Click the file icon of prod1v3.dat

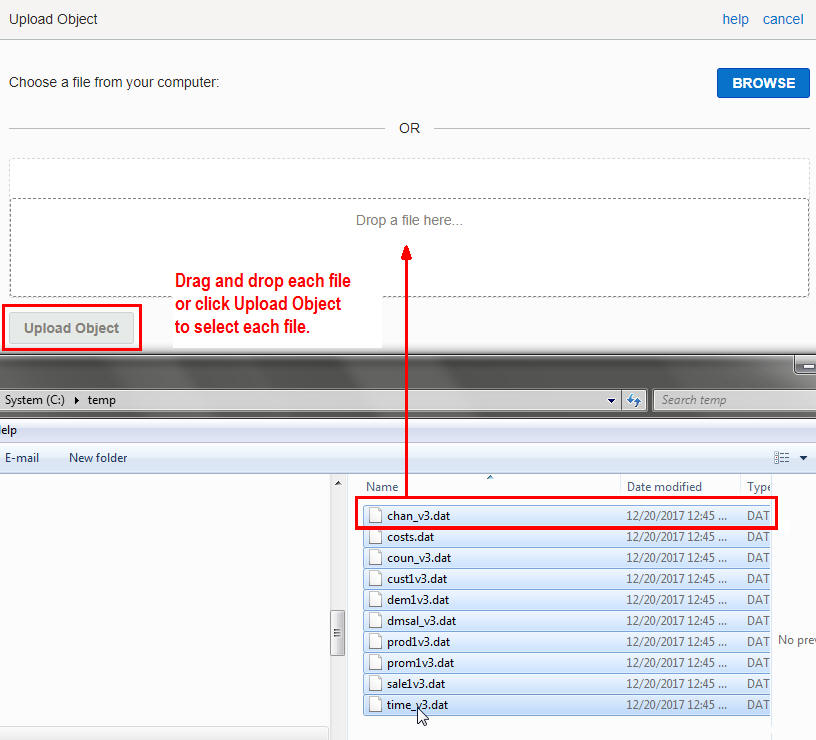pos(375,642)
